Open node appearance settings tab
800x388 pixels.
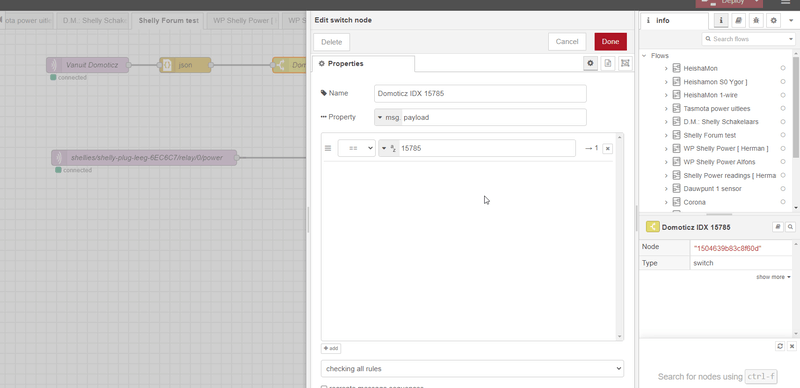coord(625,63)
